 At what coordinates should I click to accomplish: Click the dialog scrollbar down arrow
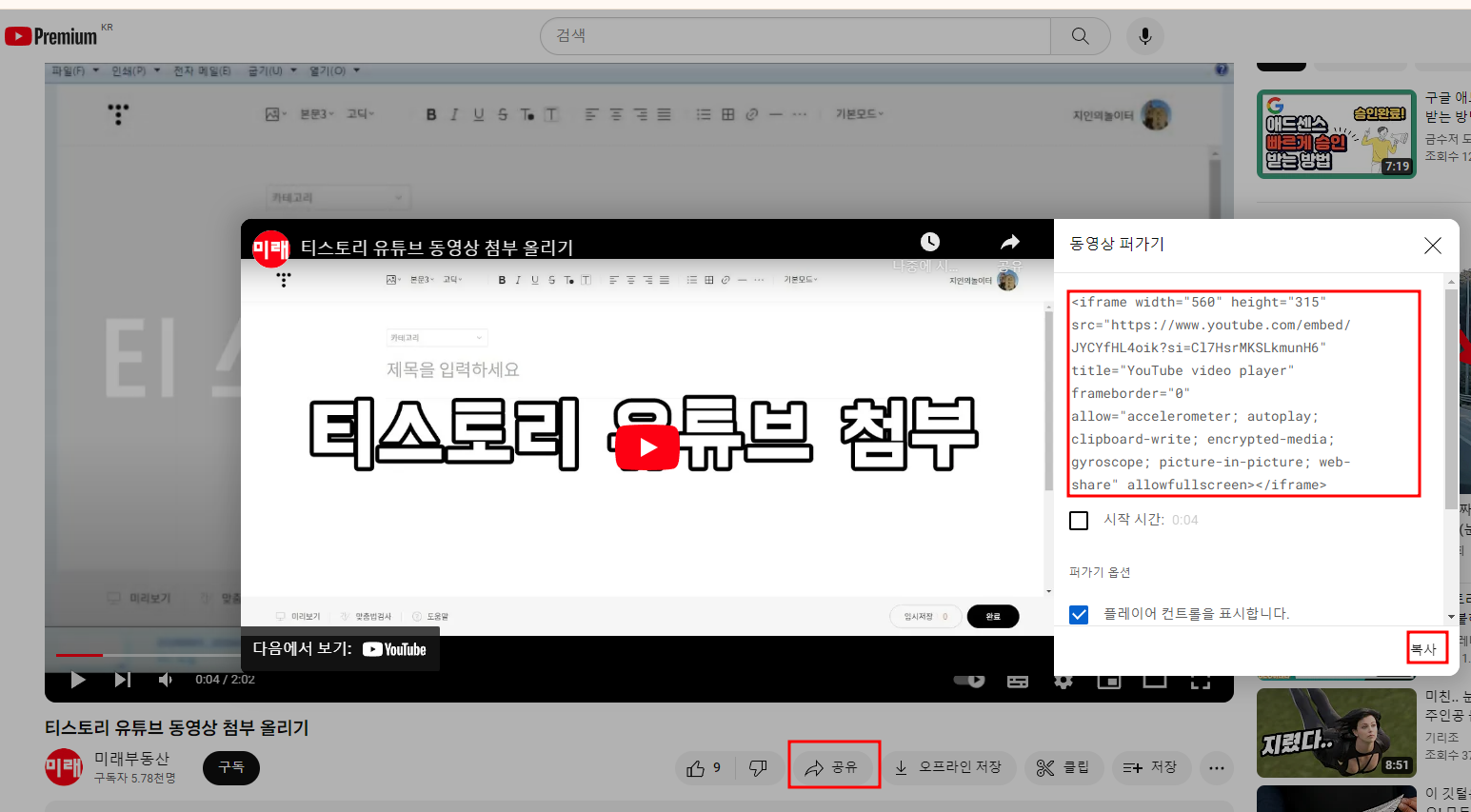[1451, 617]
